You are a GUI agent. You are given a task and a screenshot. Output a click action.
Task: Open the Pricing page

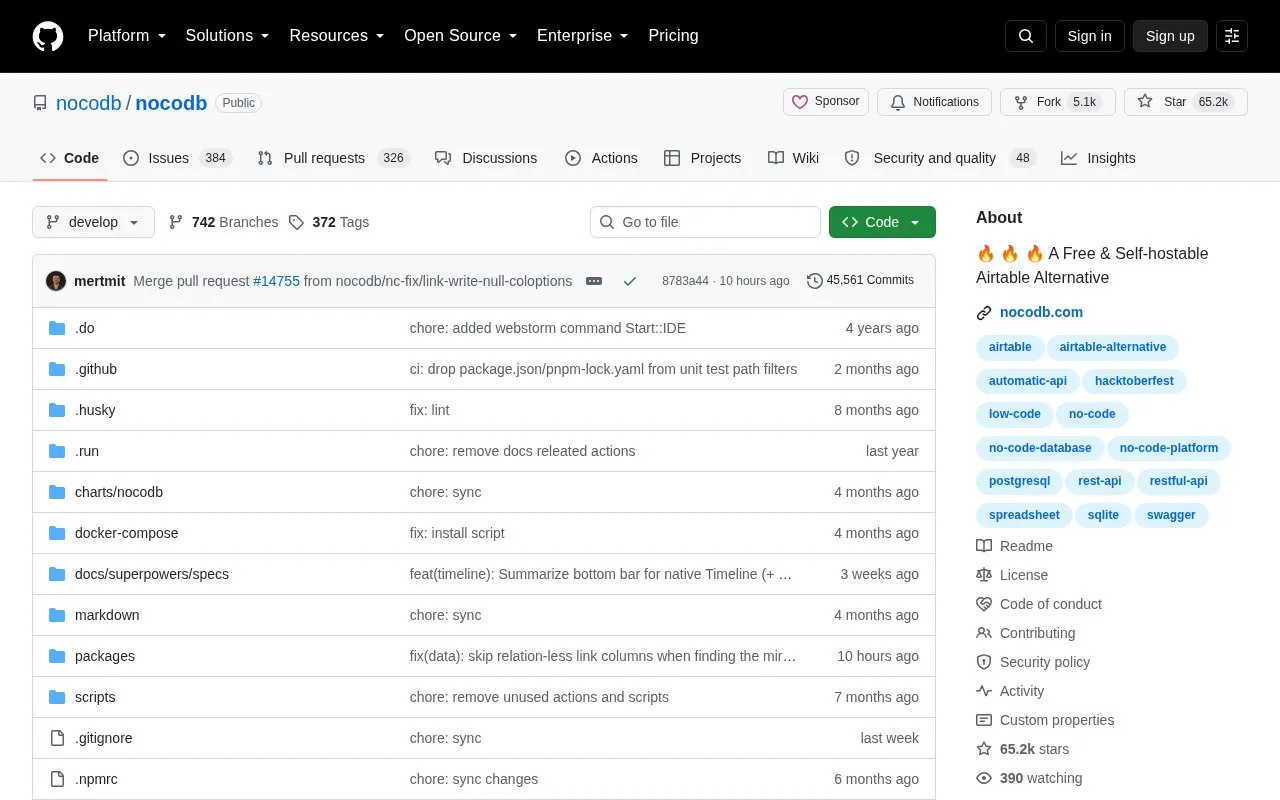pos(673,36)
